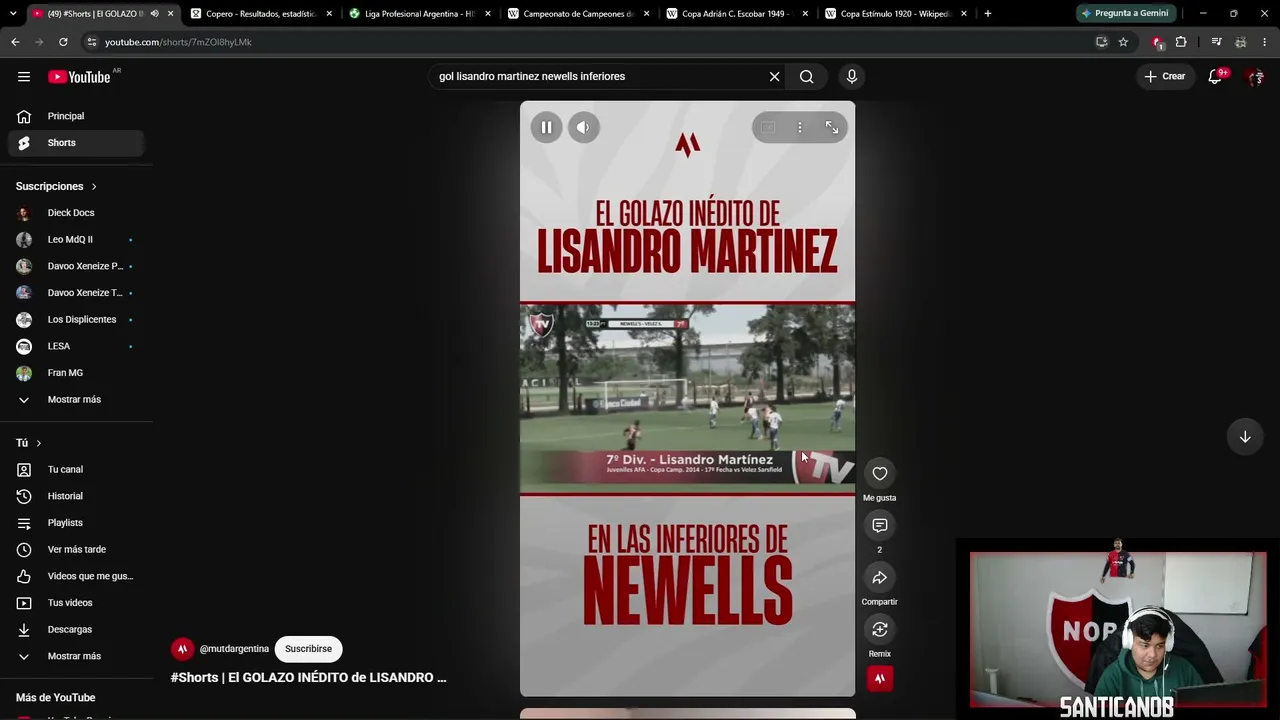Open the Chrome profile avatar

click(x=1241, y=42)
